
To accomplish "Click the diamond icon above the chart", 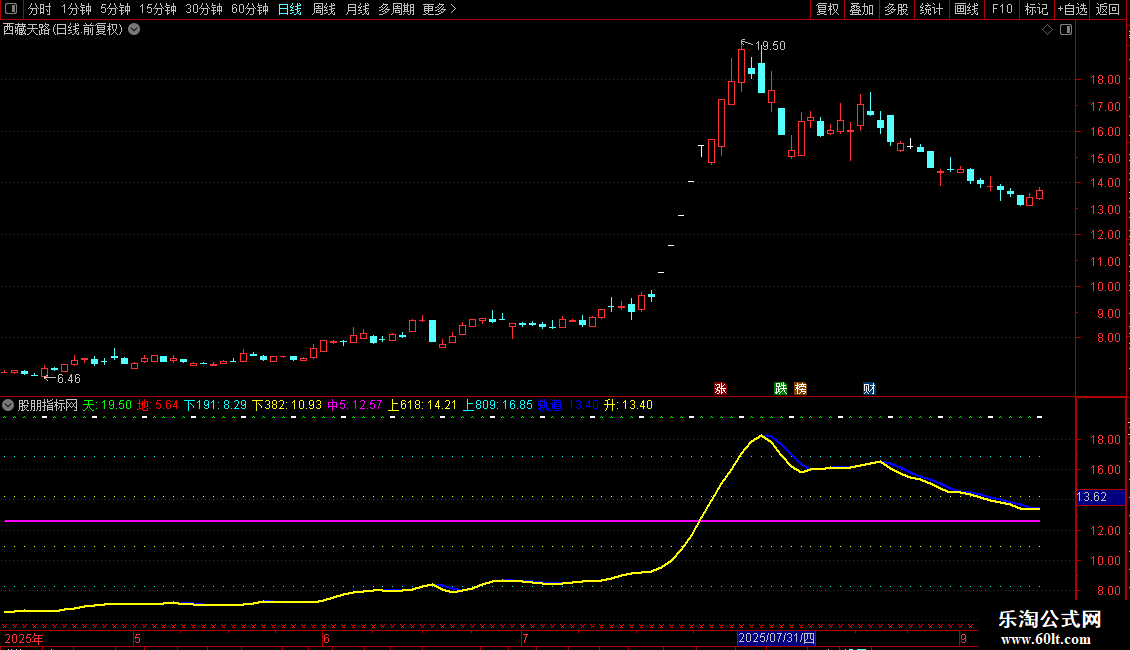I will pyautogui.click(x=1047, y=30).
